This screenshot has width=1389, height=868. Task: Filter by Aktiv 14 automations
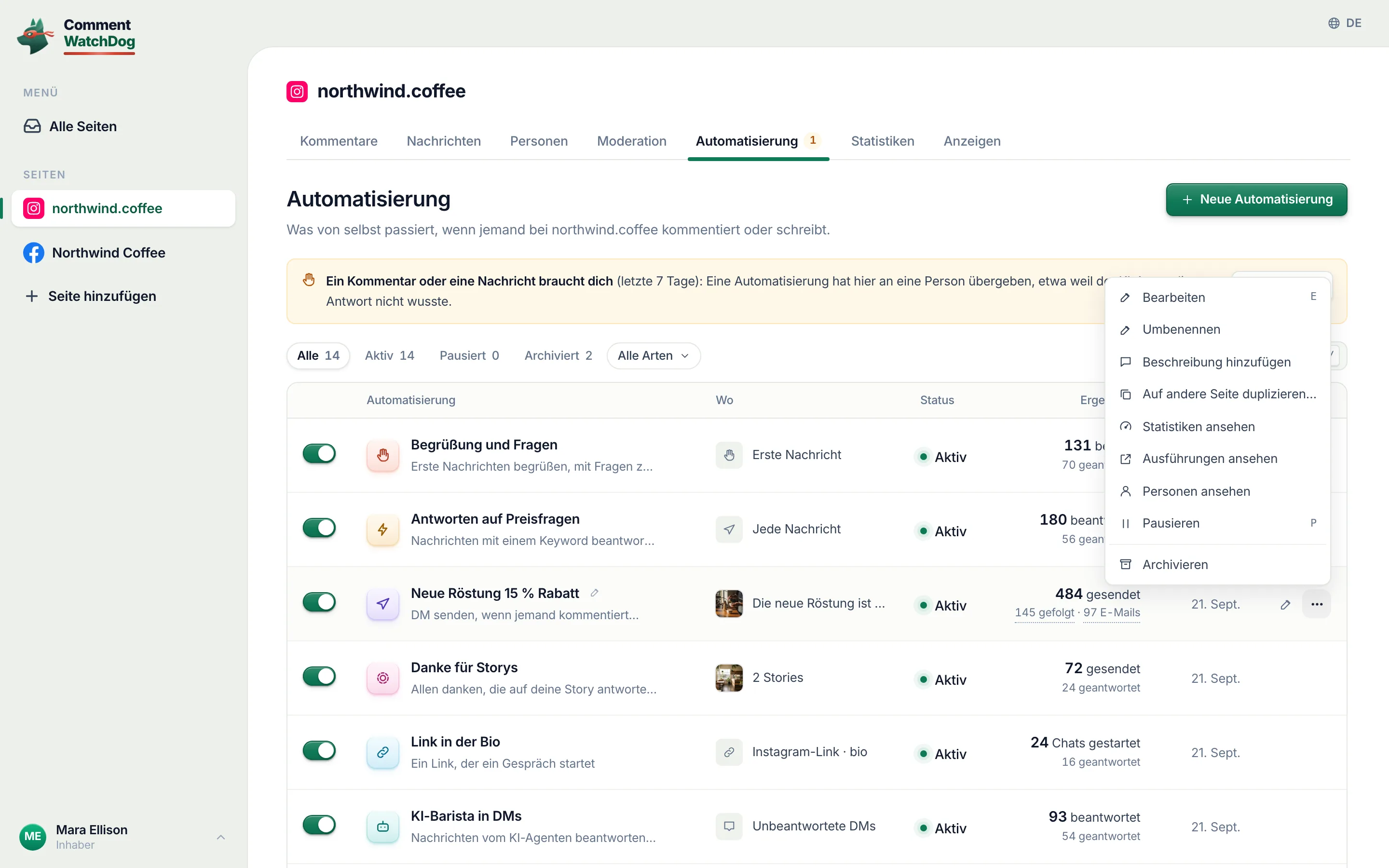click(389, 355)
